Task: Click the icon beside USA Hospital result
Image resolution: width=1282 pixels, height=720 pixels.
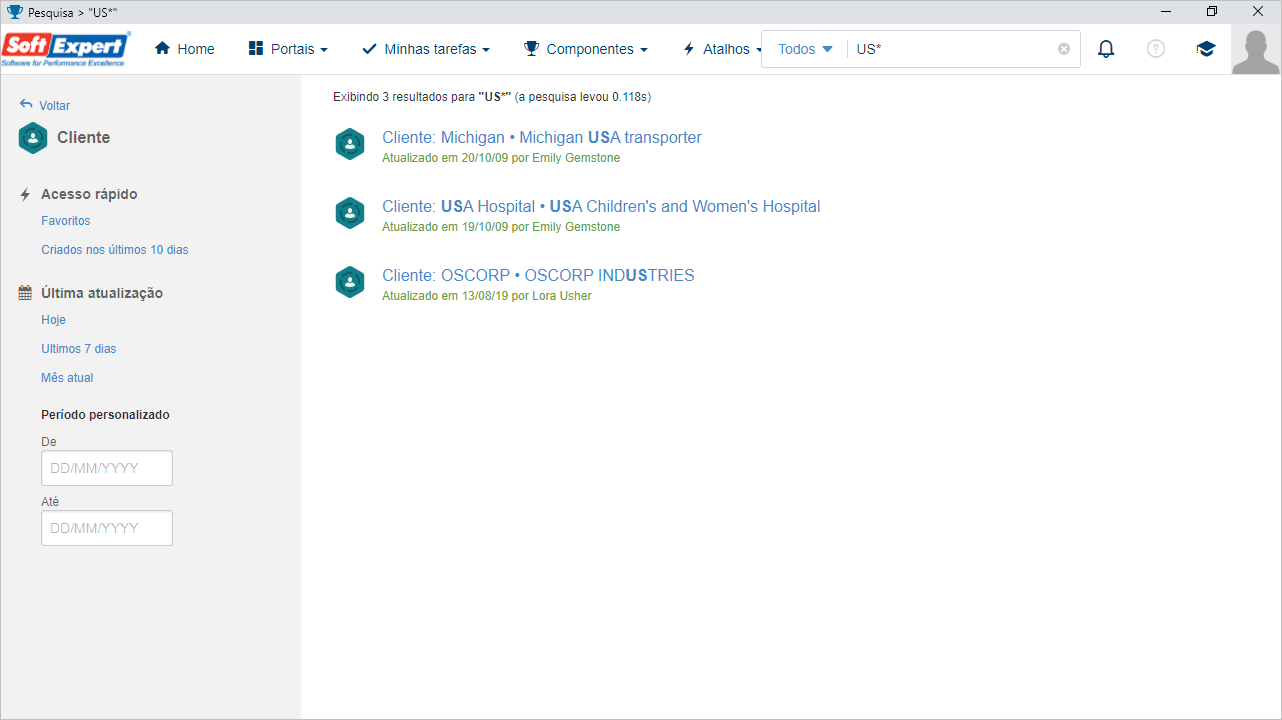Action: pyautogui.click(x=350, y=214)
